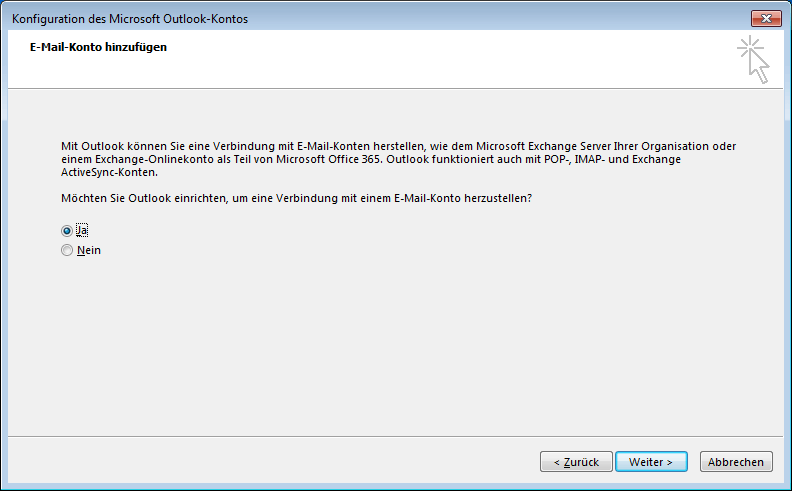Click the "ActiveSync-Konten" text line
The width and height of the screenshot is (792, 491).
pos(110,172)
